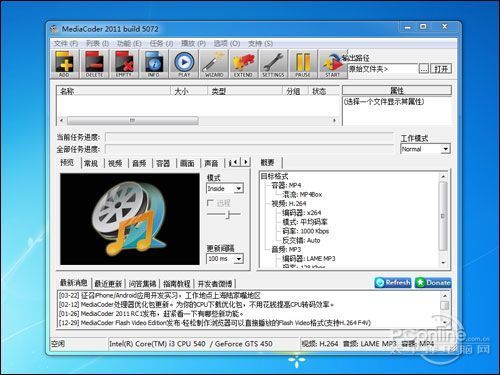
Task: Click the preview position slider handle
Action: click(228, 214)
